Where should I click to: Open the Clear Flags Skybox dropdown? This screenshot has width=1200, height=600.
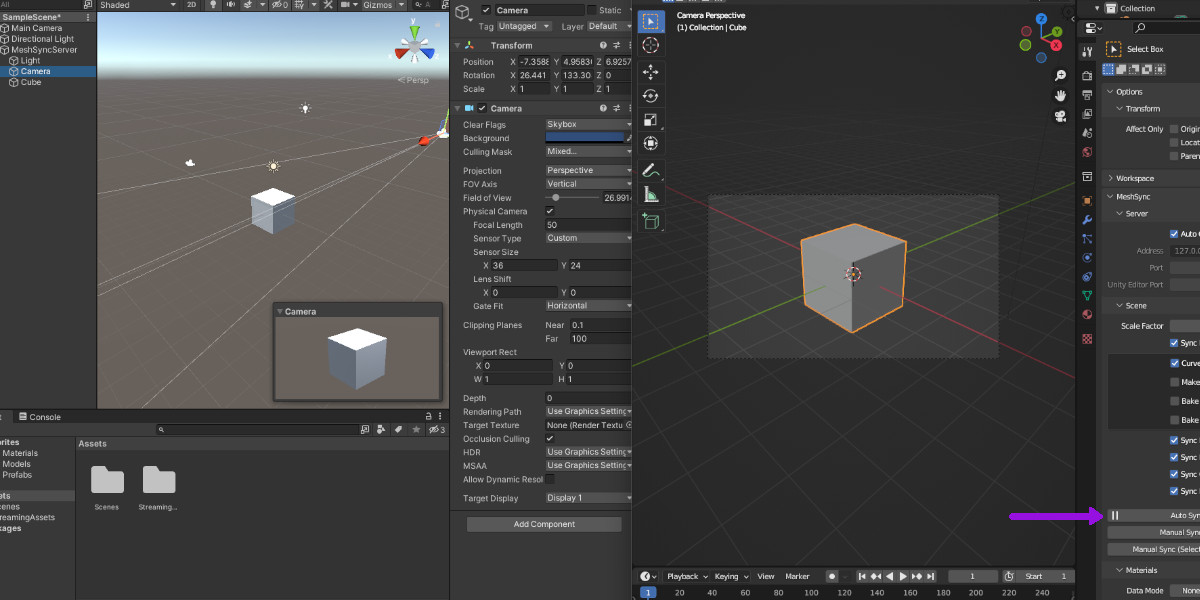[x=588, y=125]
